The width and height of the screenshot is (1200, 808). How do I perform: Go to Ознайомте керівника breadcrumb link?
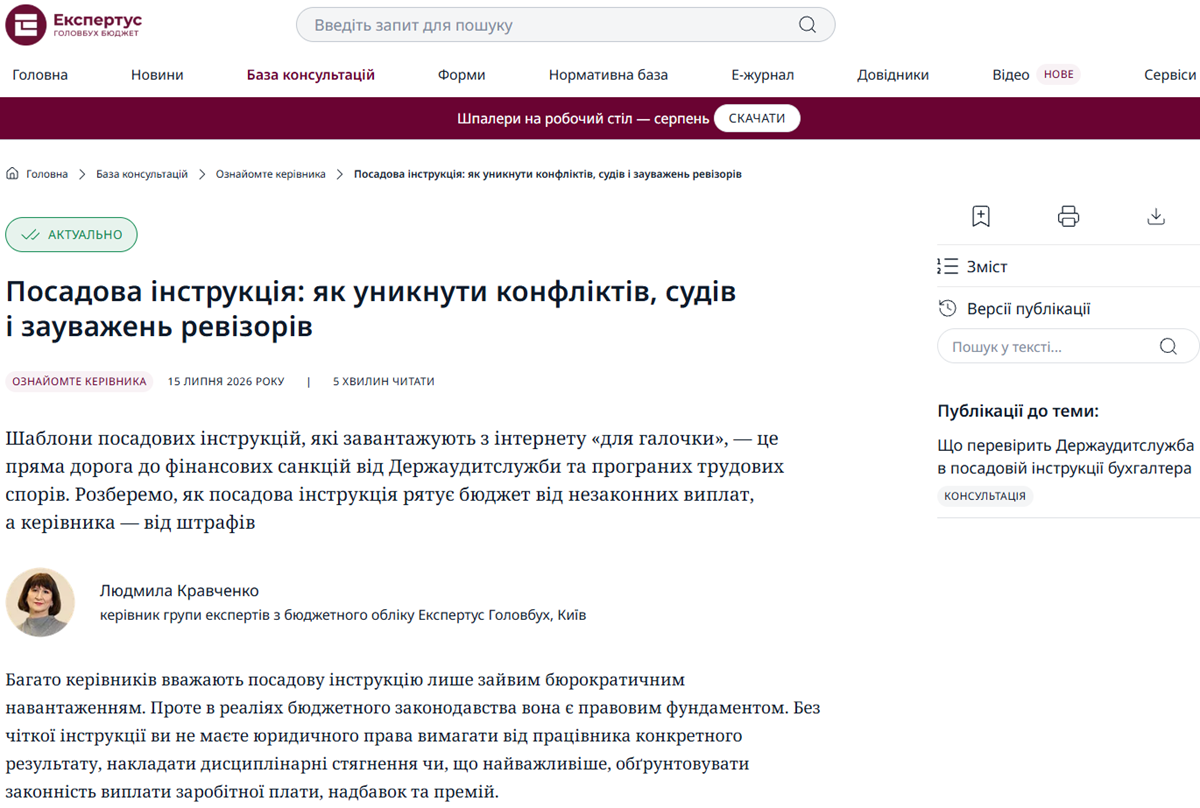pyautogui.click(x=271, y=174)
